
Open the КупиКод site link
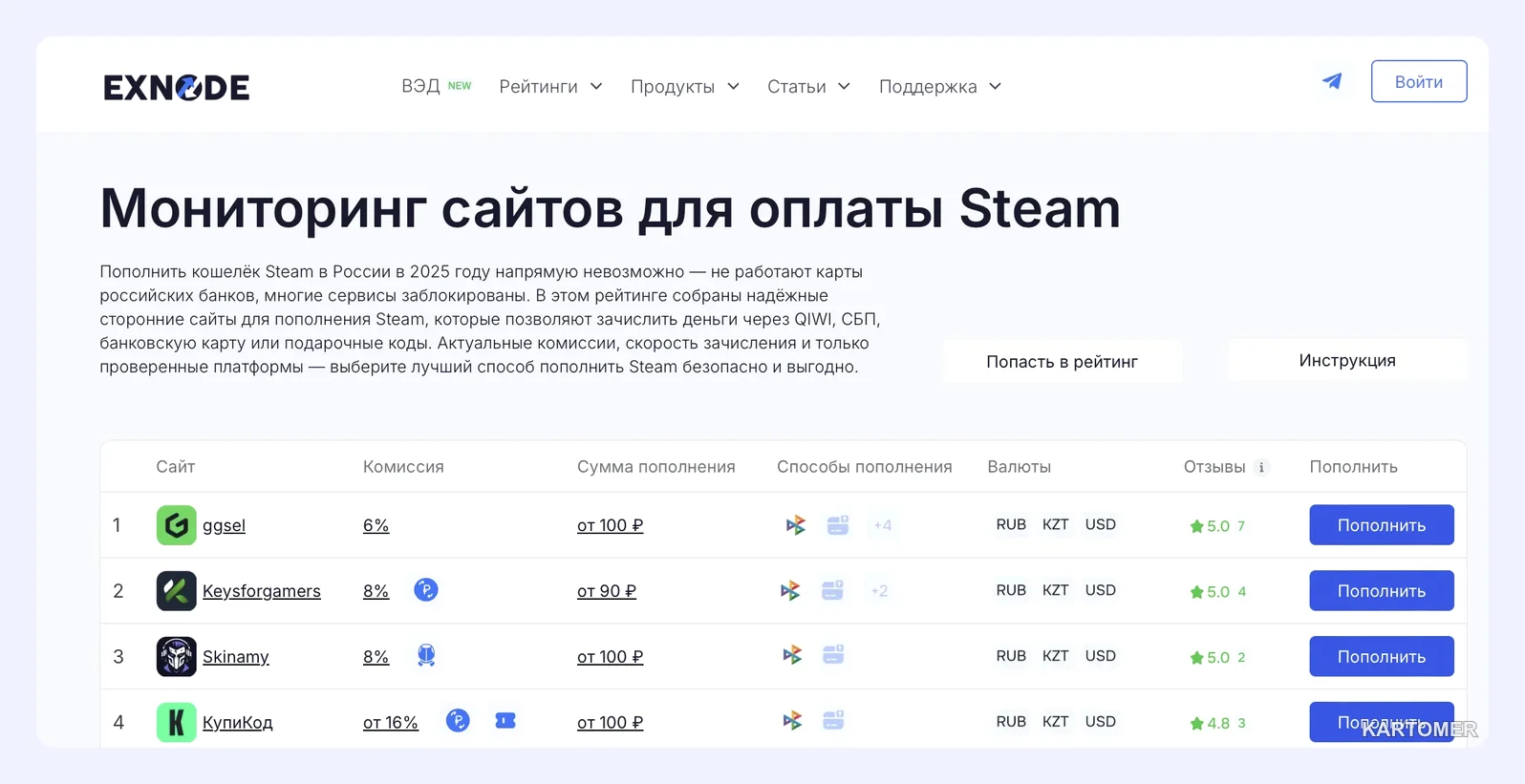(x=238, y=723)
